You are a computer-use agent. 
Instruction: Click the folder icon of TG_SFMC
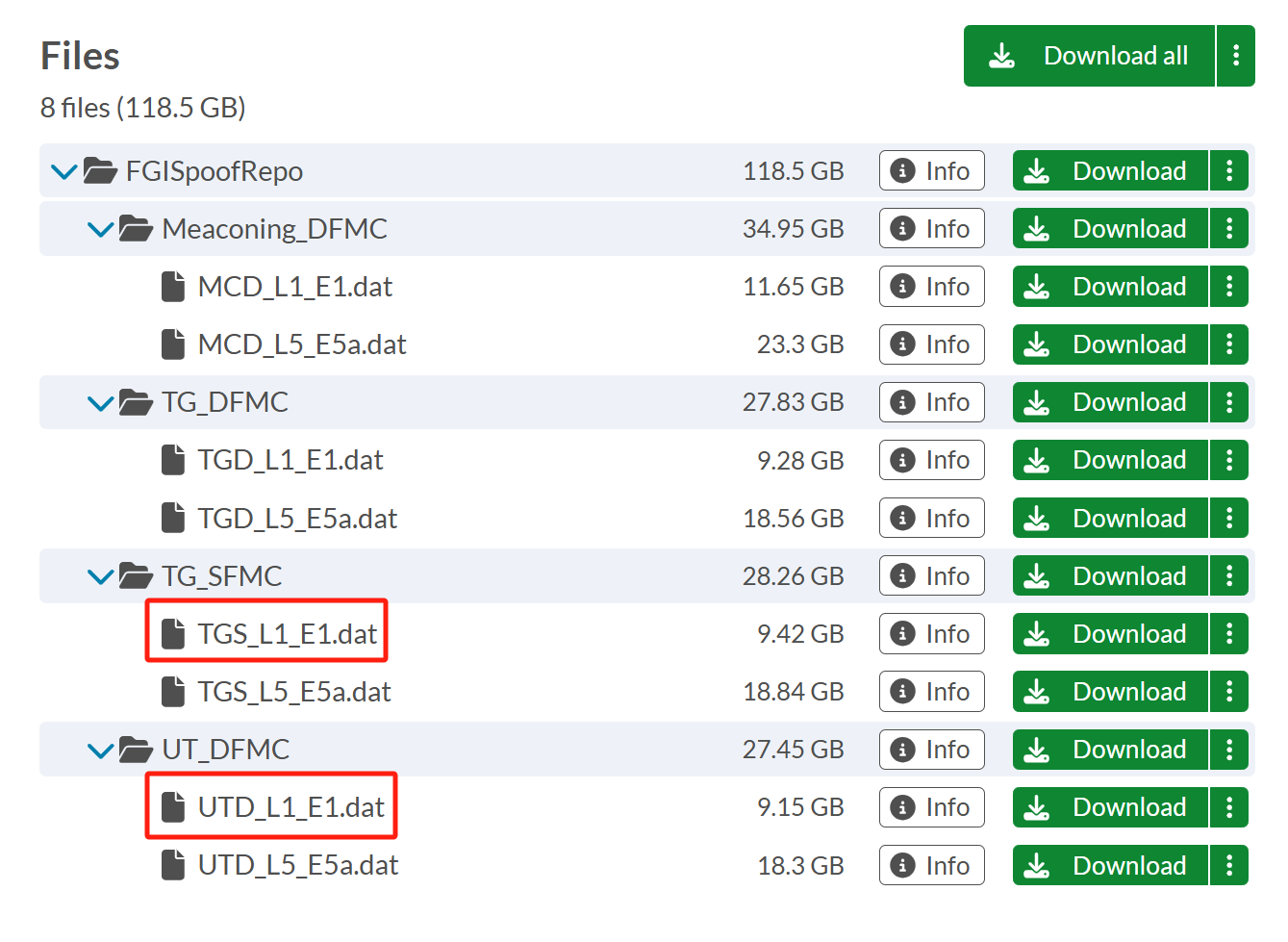coord(136,576)
